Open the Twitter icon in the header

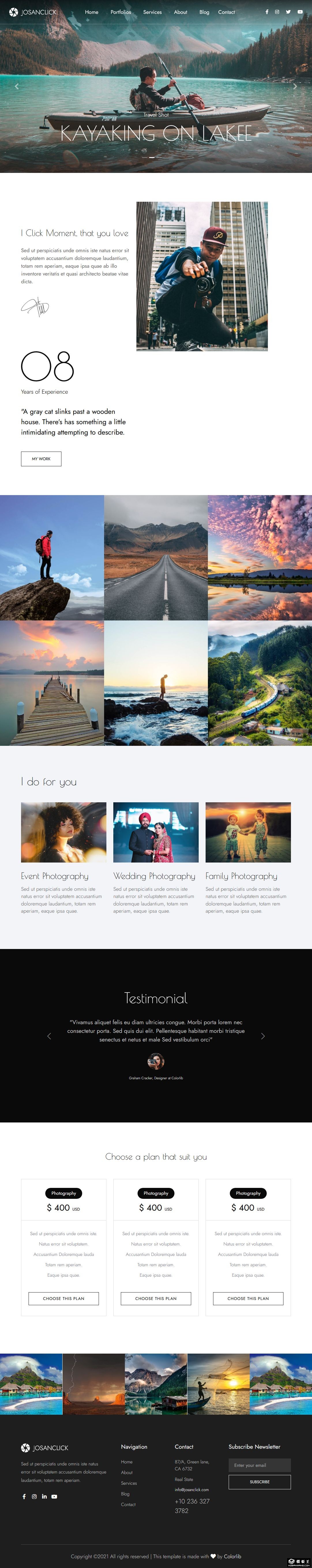[288, 12]
